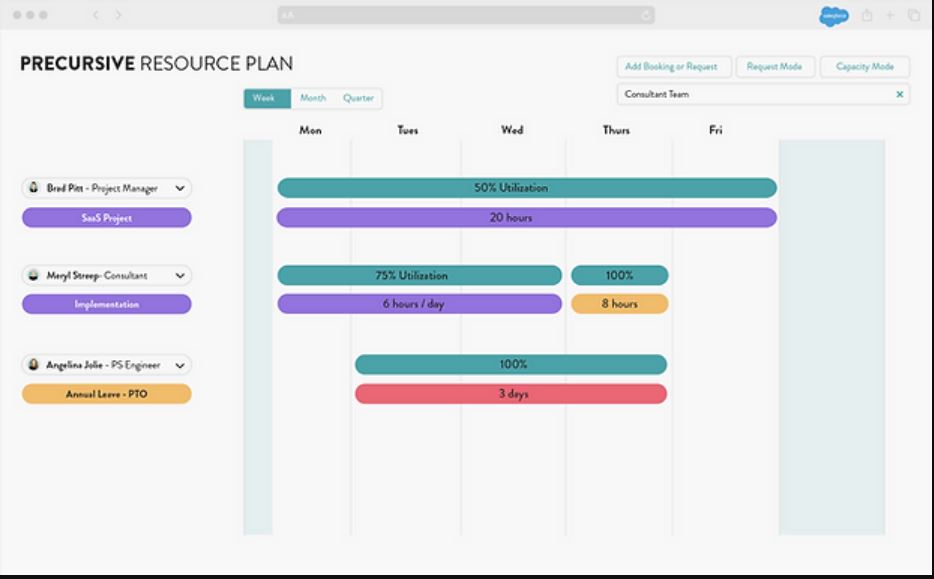934x579 pixels.
Task: Click Meryl Streep's 75% Utilization bar
Action: pyautogui.click(x=419, y=275)
